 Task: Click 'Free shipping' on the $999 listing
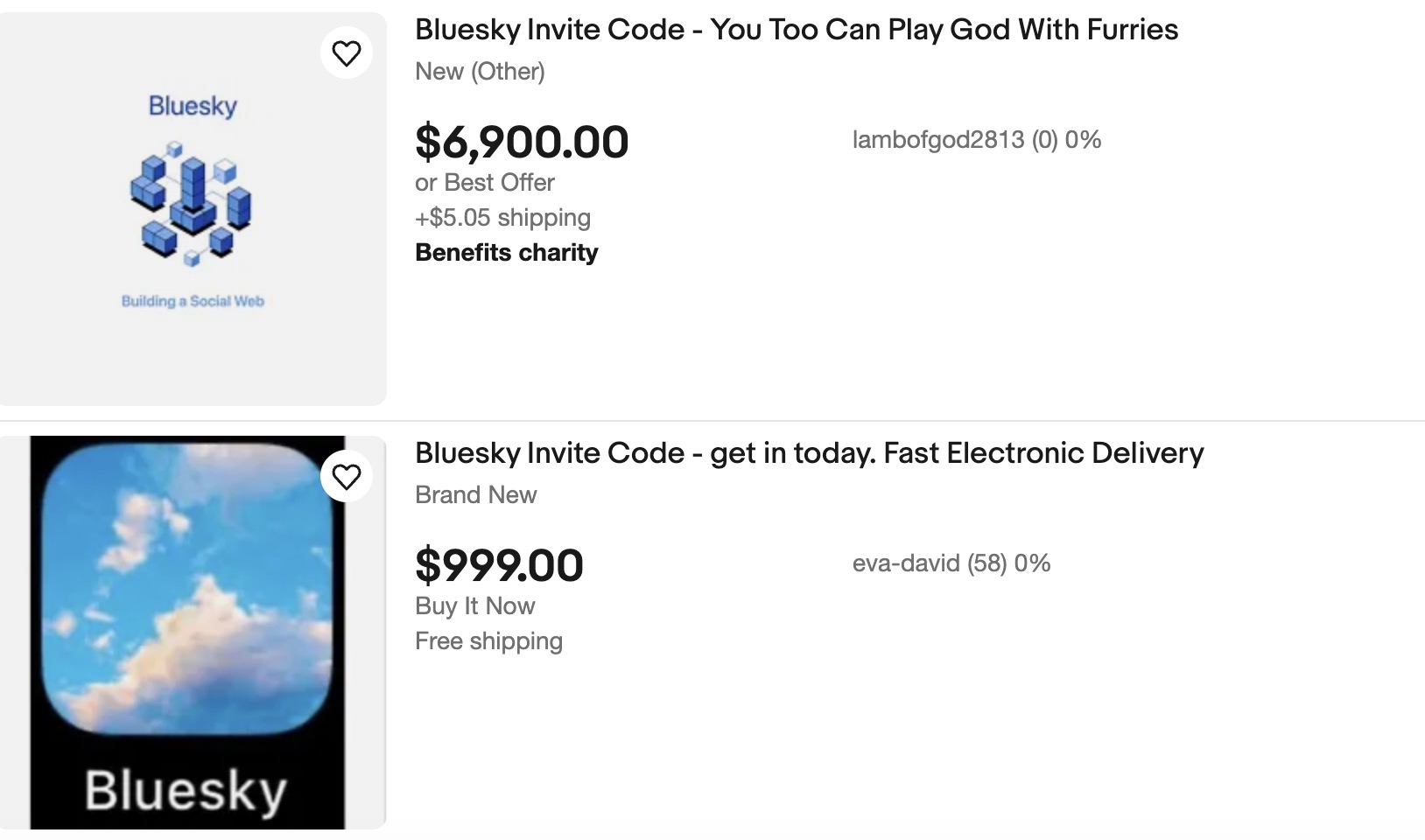488,641
